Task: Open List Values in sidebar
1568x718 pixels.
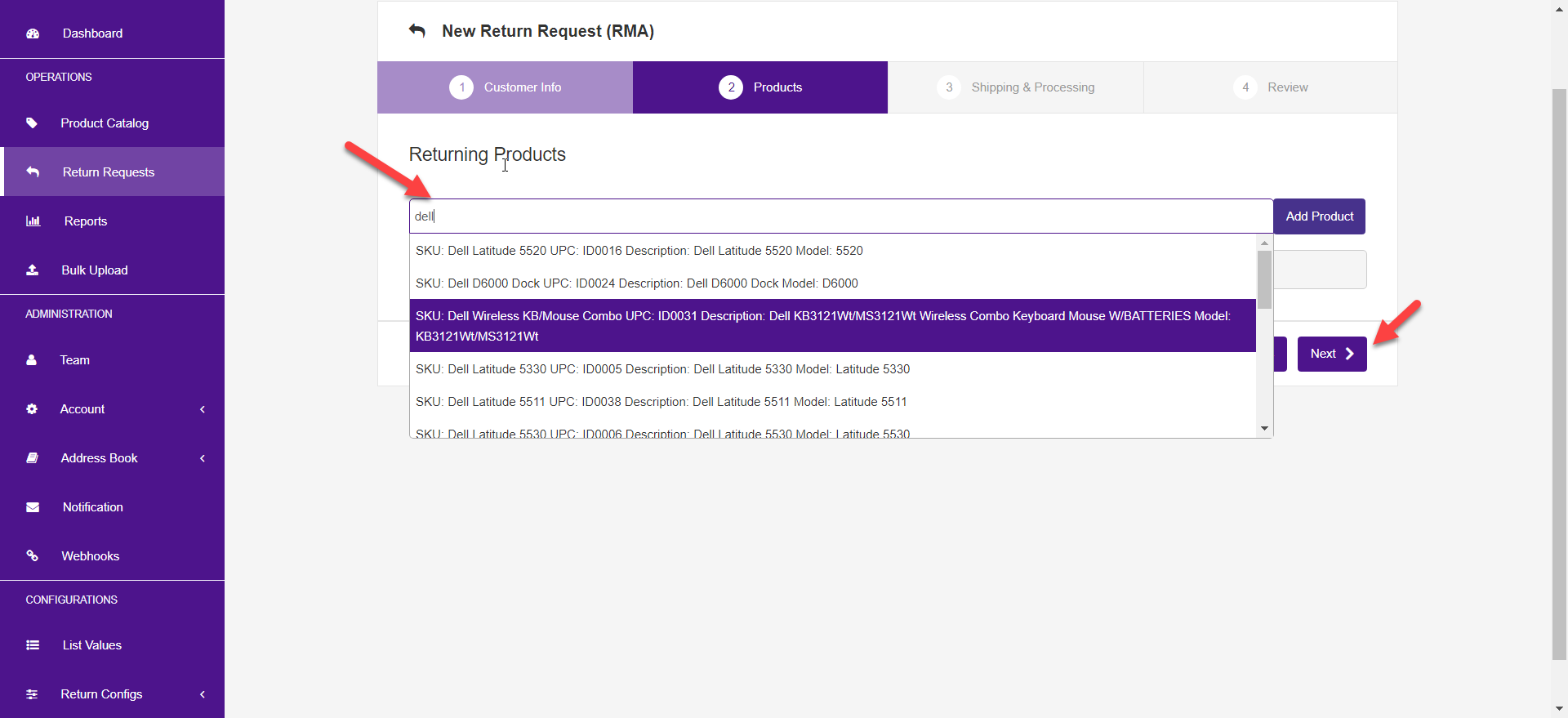Action: [112, 645]
